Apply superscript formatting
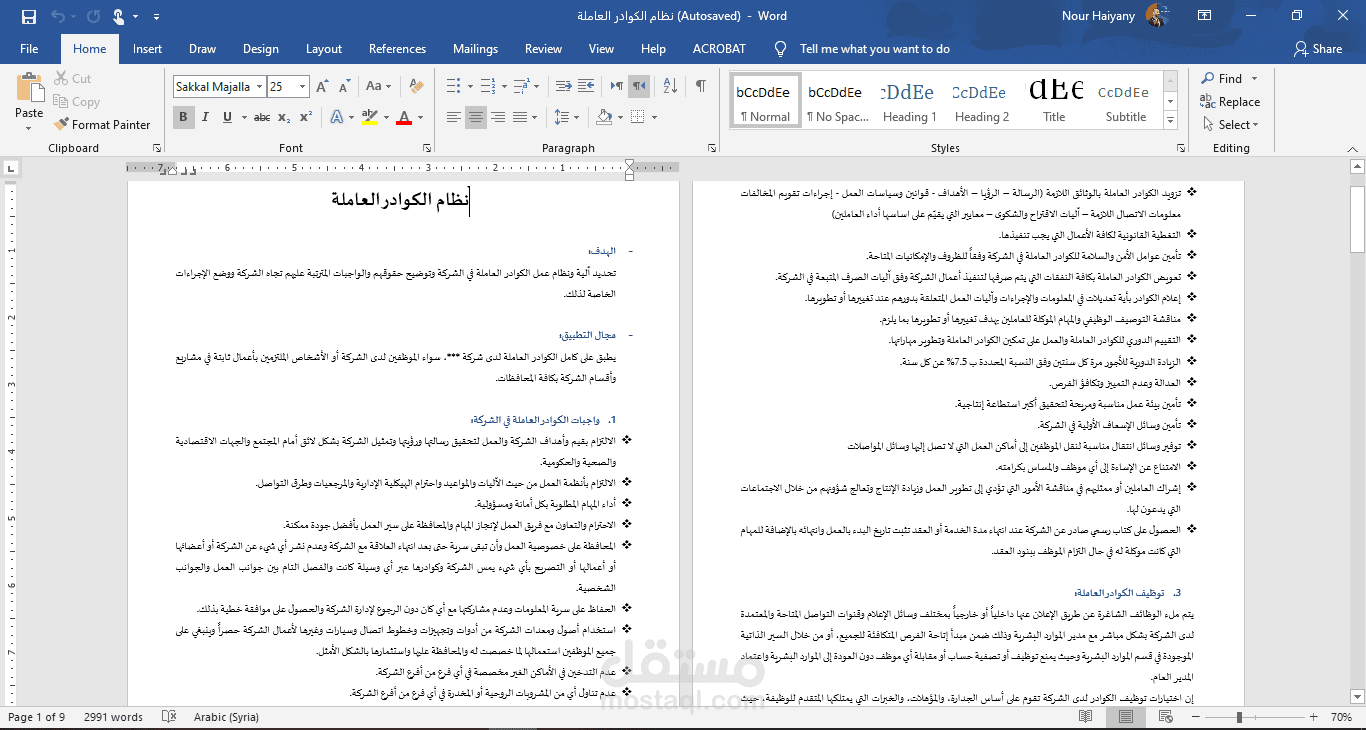Image resolution: width=1366 pixels, height=730 pixels. pos(306,117)
